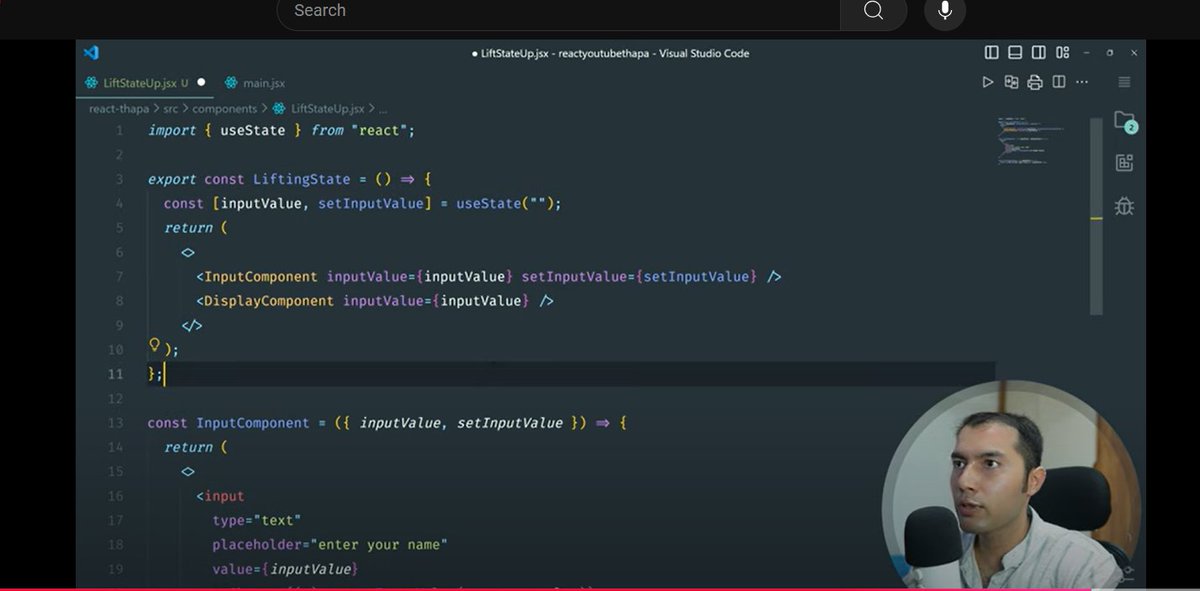Click the window title 'LiftStateUp.jsx - reactyoutubethapa'
1200x591 pixels.
coord(565,54)
